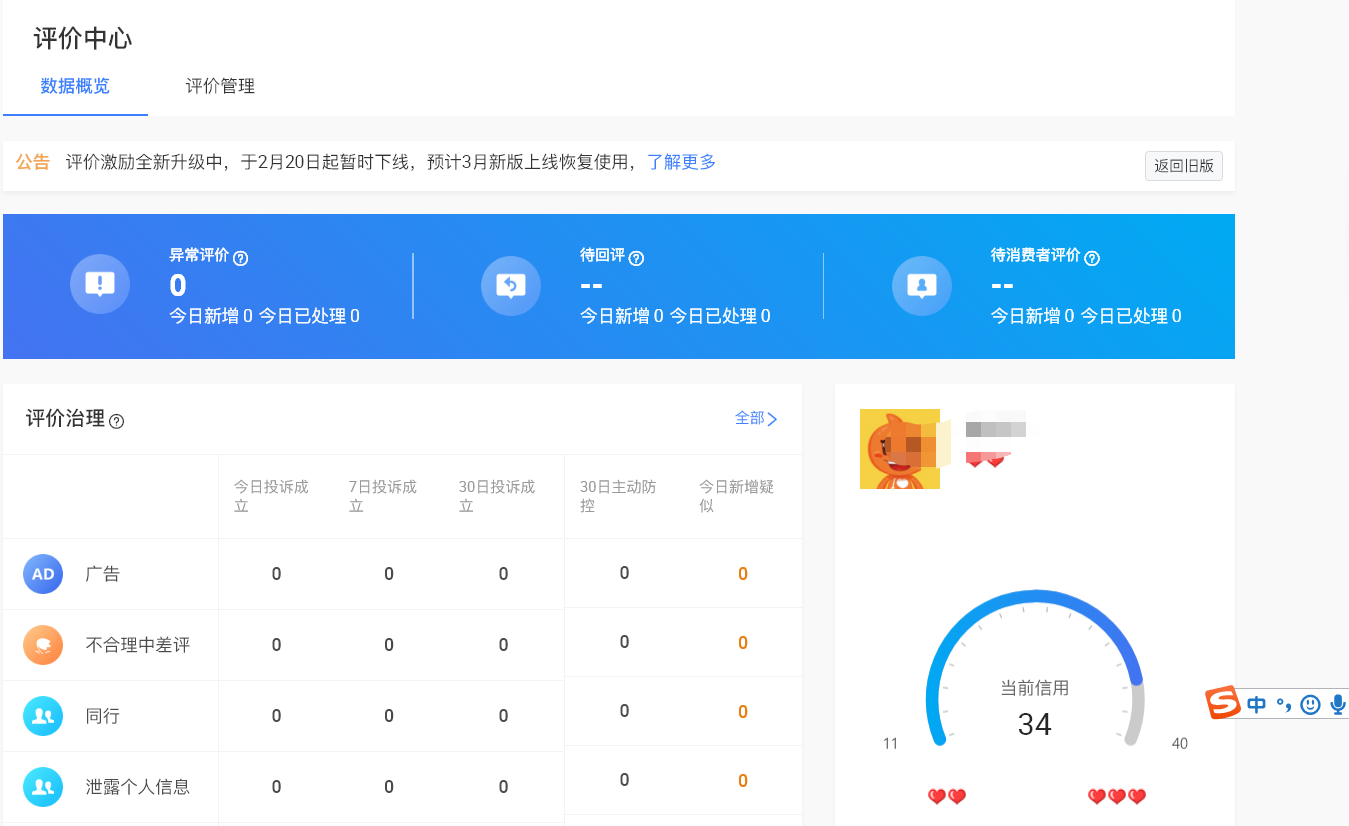Click the 公告 announcement label
1349x826 pixels.
pyautogui.click(x=33, y=162)
